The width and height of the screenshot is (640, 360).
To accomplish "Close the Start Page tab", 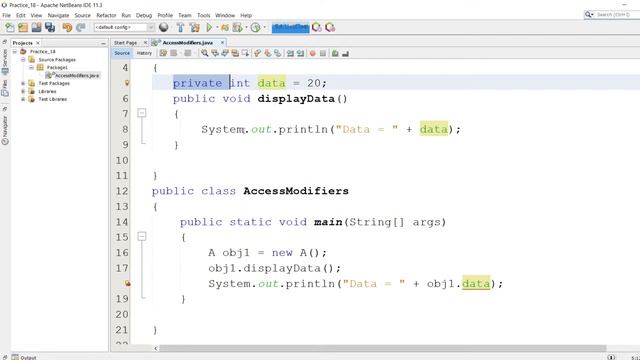I will click(145, 42).
